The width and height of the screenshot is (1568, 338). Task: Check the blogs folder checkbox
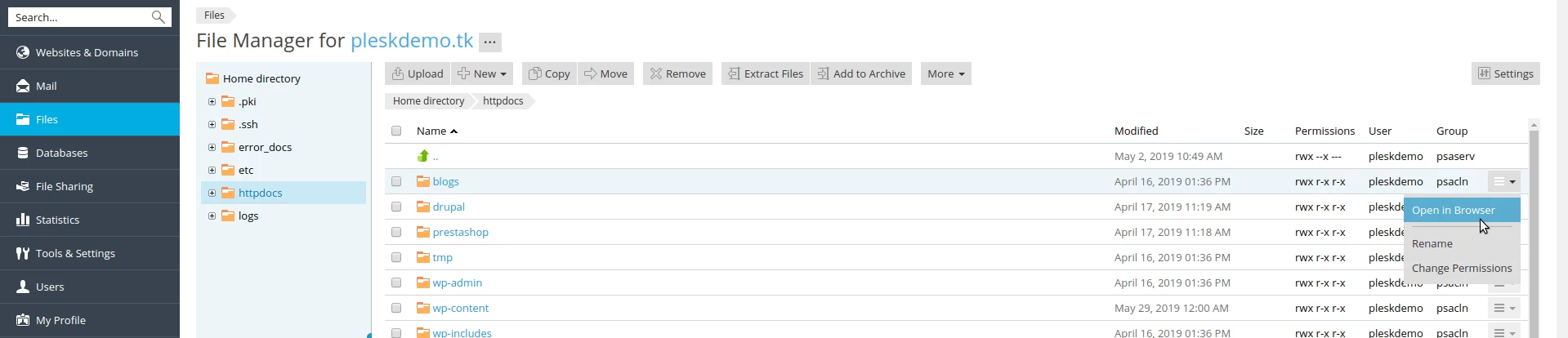[x=396, y=181]
